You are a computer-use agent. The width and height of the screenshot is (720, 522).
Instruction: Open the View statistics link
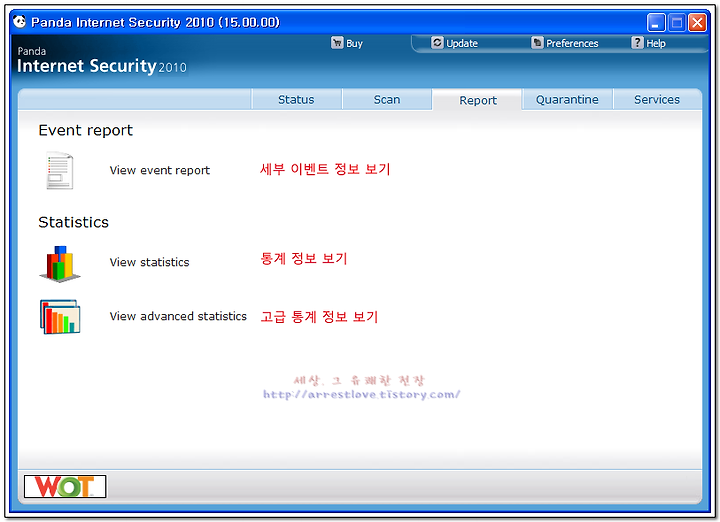tap(149, 262)
